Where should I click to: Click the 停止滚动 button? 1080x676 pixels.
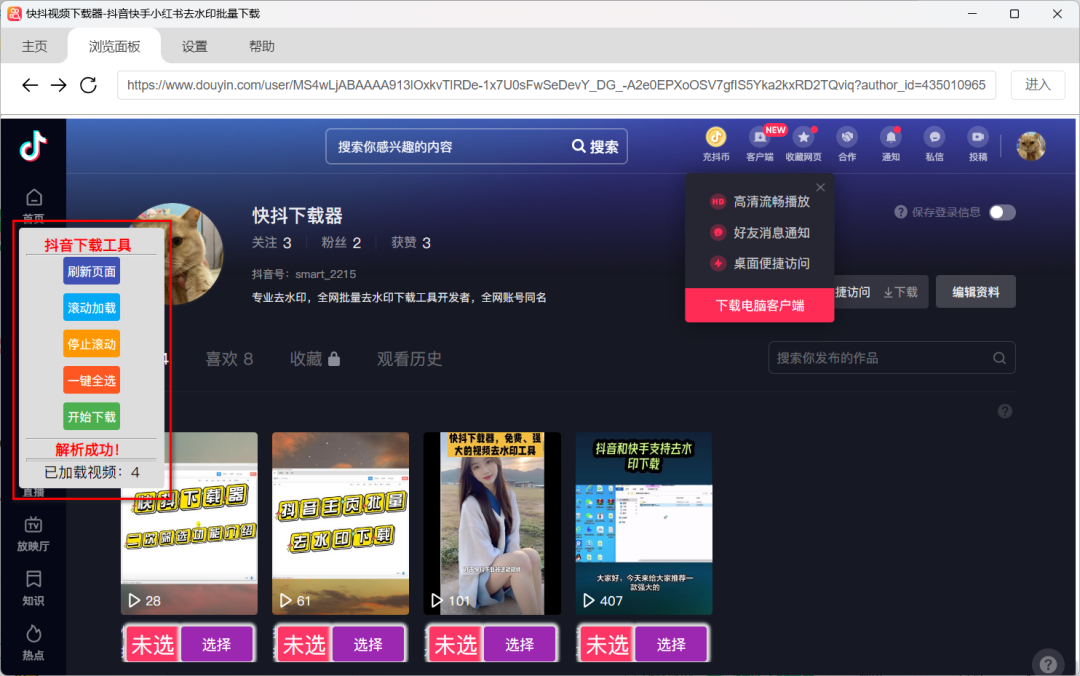coord(92,344)
